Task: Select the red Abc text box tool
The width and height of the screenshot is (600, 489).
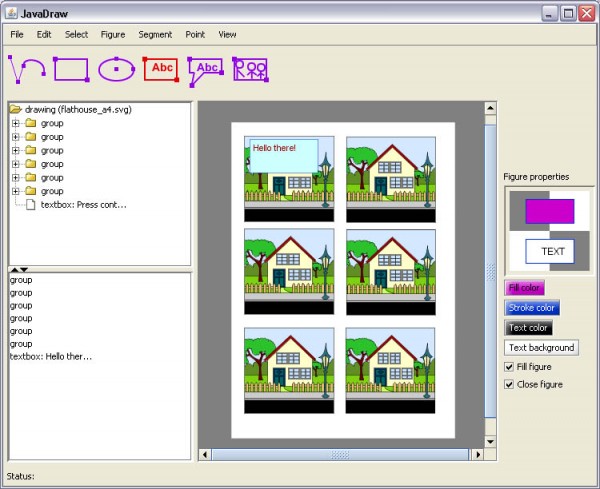Action: [161, 68]
